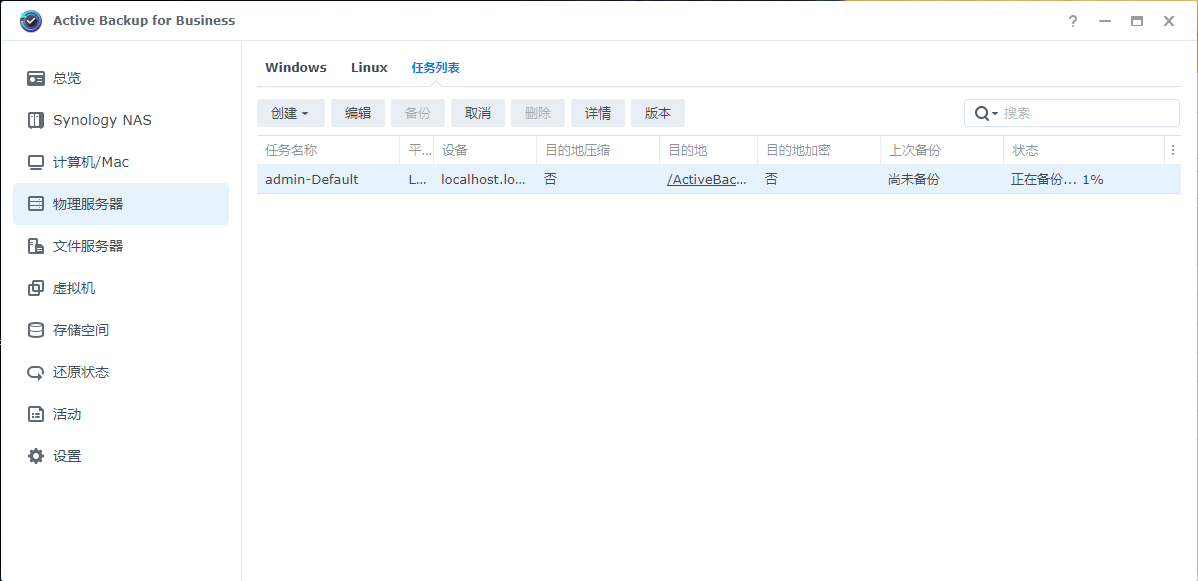
Task: Sort by 任务名称 column header
Action: click(328, 151)
